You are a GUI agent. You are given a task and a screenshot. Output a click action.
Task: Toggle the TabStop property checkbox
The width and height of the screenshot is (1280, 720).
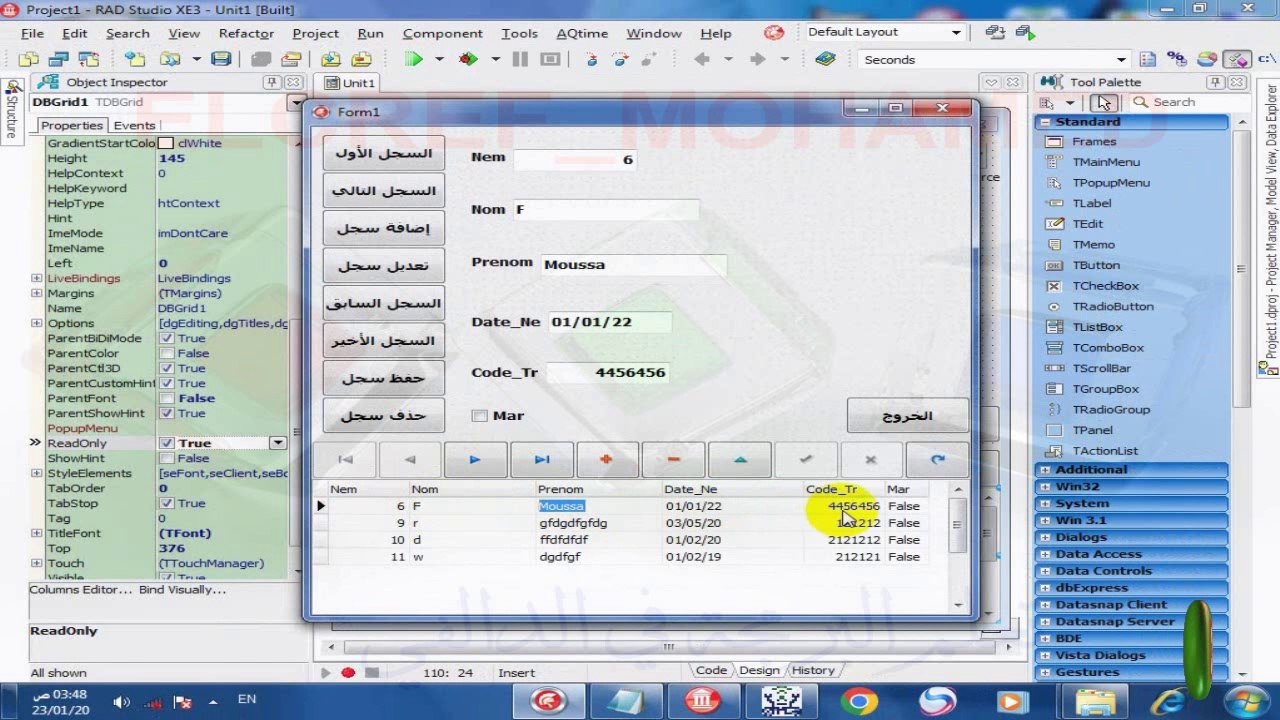pos(167,503)
